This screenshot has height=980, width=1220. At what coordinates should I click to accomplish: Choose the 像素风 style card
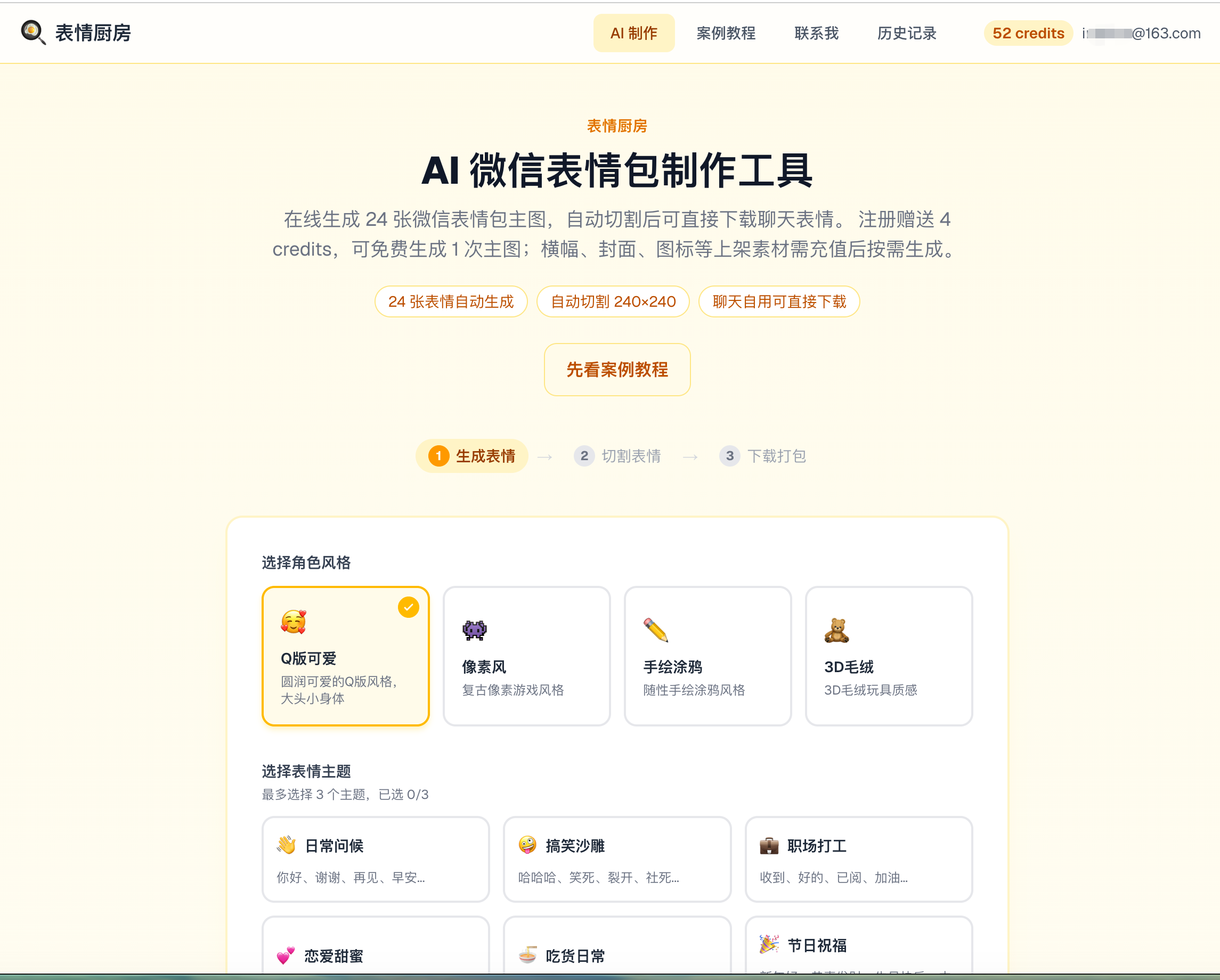pos(526,656)
